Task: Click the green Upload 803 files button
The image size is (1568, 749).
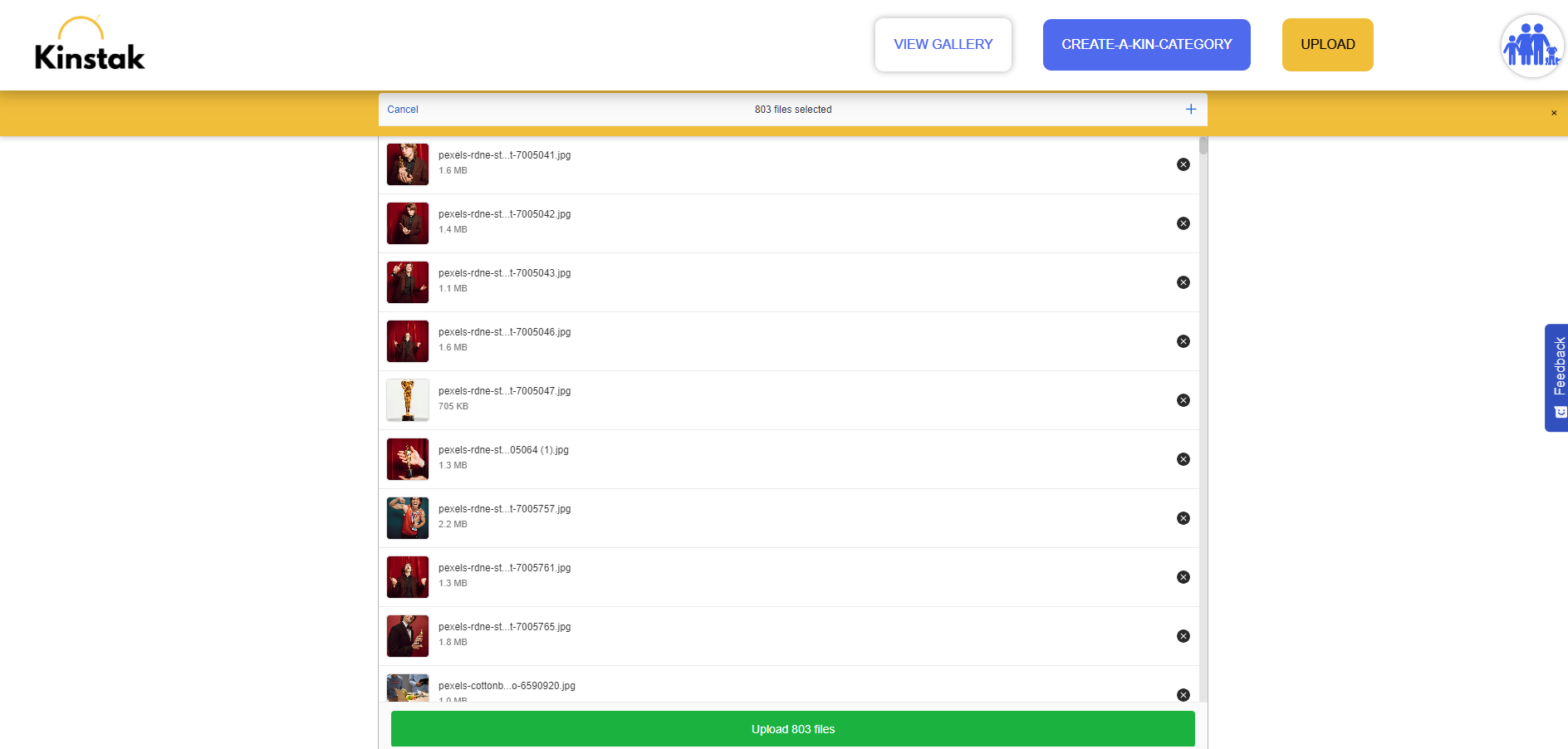Action: [x=792, y=728]
